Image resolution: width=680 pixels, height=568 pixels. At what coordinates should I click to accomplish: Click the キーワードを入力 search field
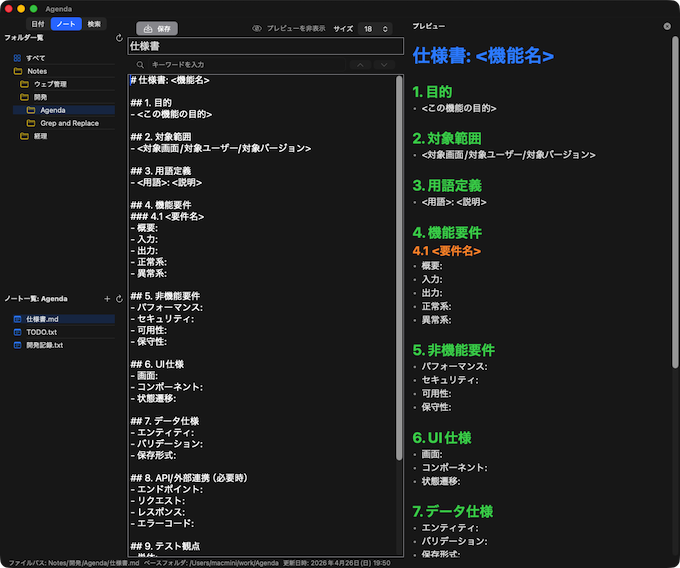click(x=240, y=64)
